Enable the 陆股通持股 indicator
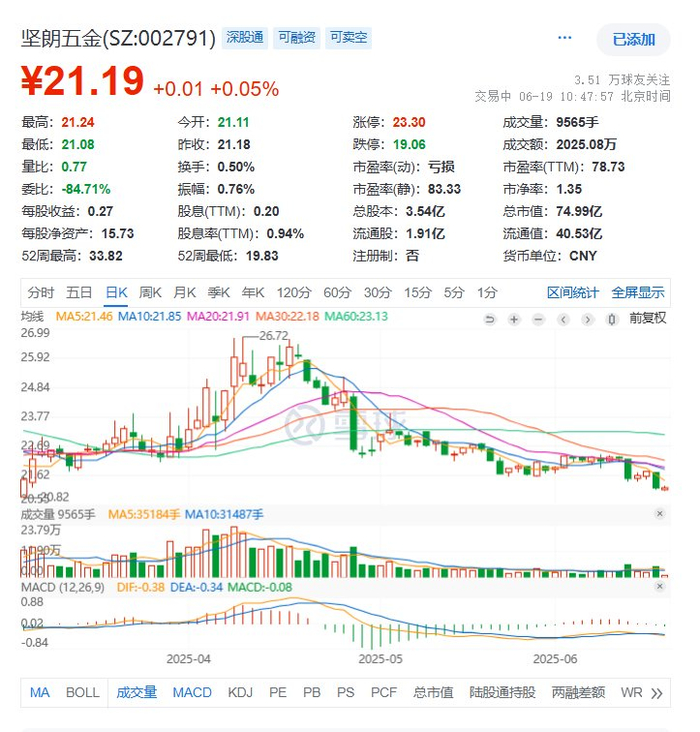Screen dimensions: 700x732 (x=502, y=693)
